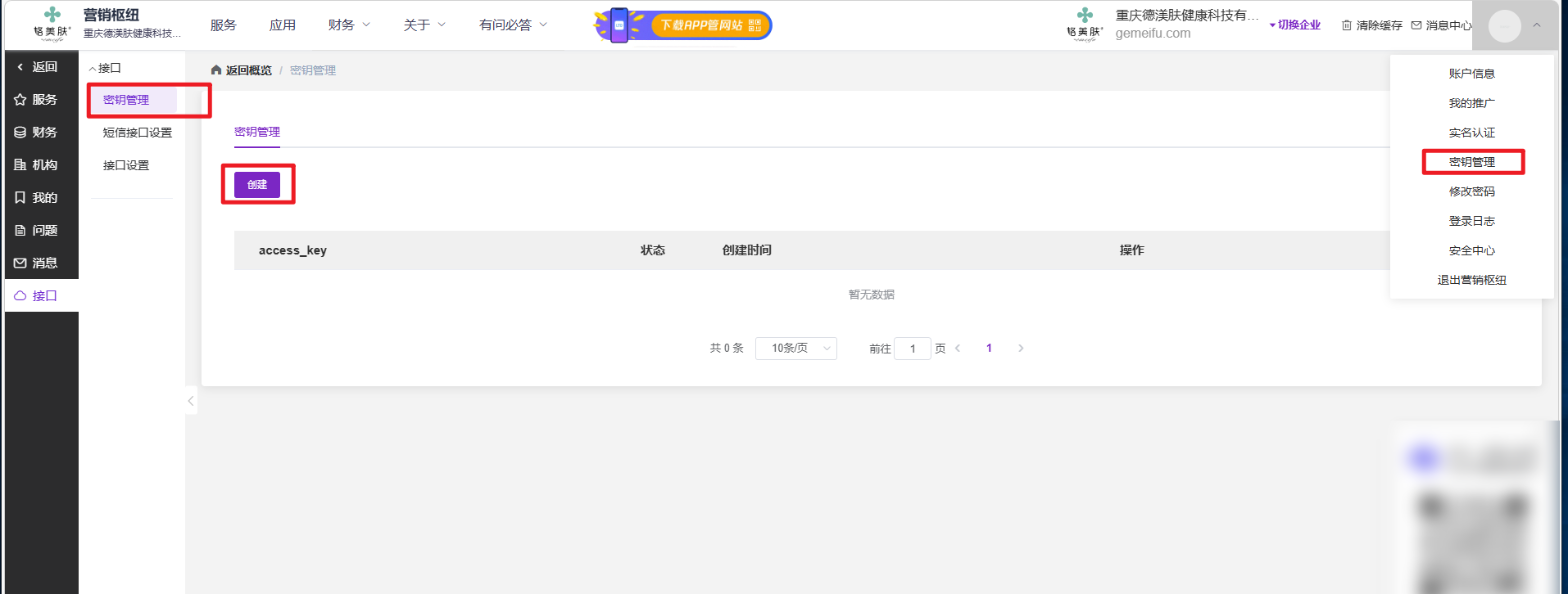This screenshot has width=1568, height=594.
Task: Open the 切换企业 dropdown
Action: point(1295,25)
